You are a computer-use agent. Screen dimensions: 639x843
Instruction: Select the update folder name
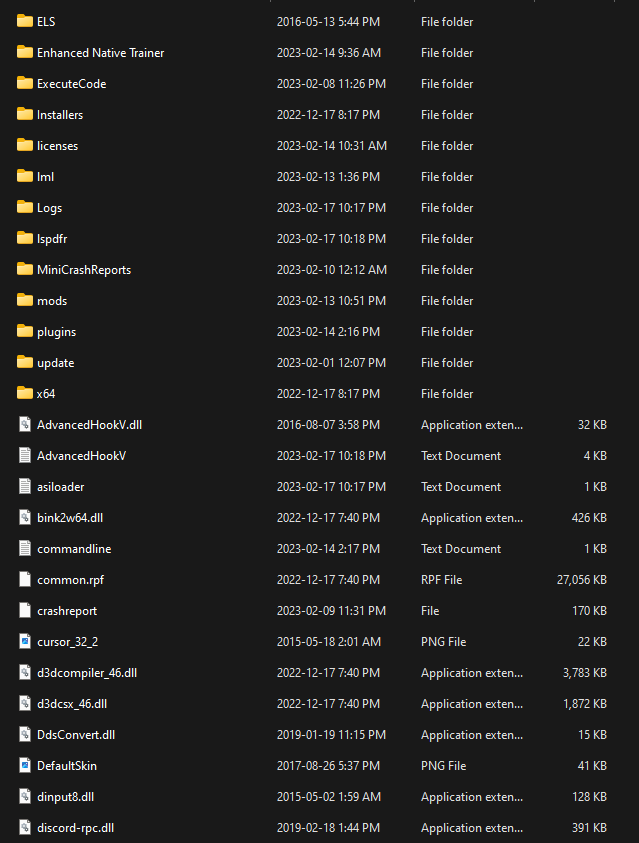(x=56, y=363)
